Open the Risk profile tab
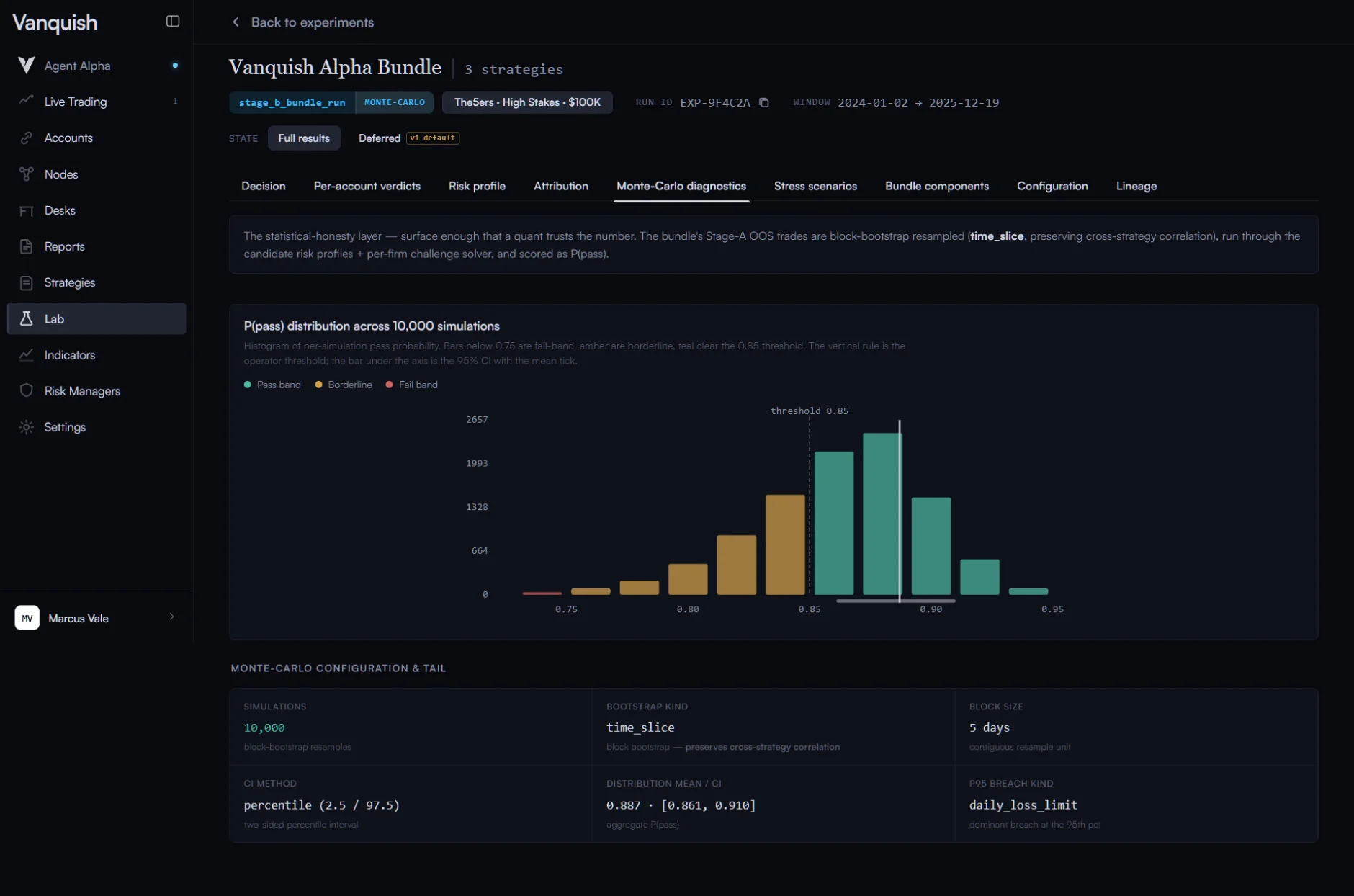The width and height of the screenshot is (1354, 896). click(x=477, y=186)
